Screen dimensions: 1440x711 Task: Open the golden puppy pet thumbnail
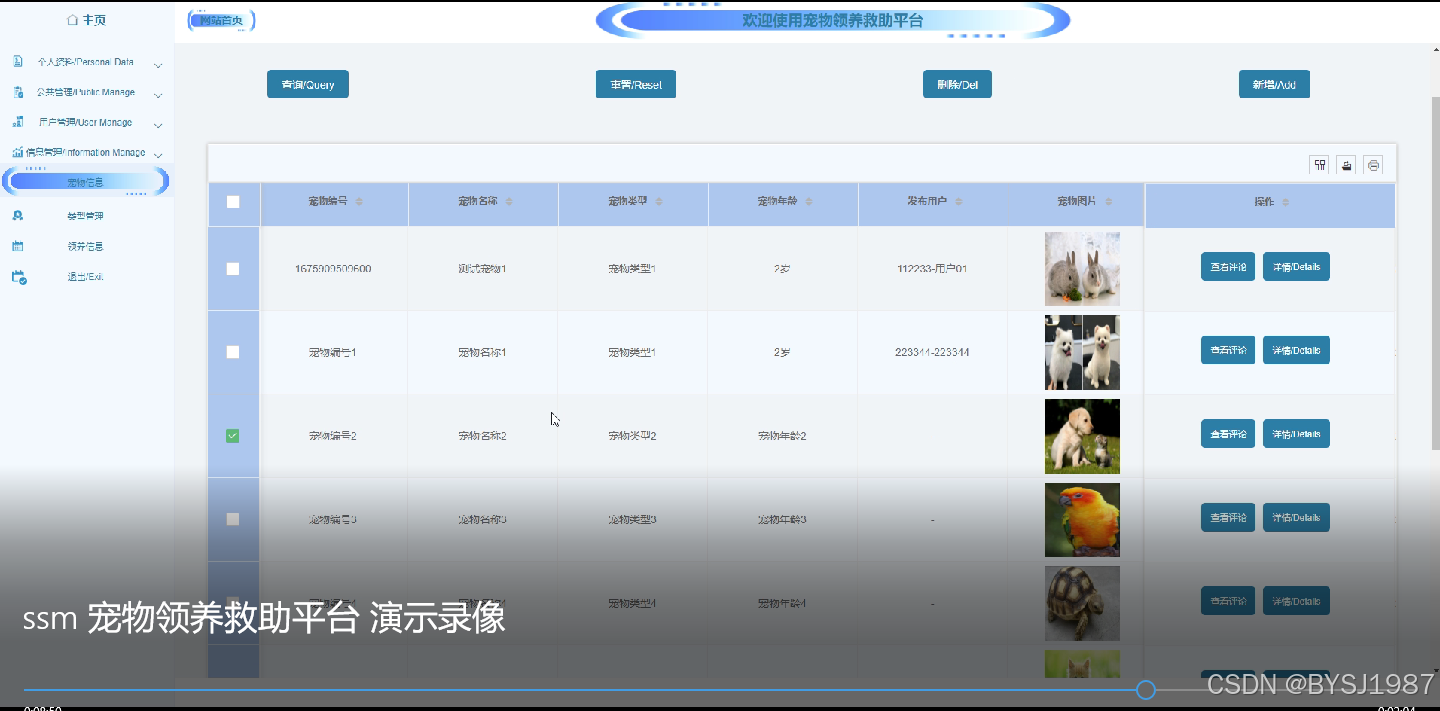1082,436
